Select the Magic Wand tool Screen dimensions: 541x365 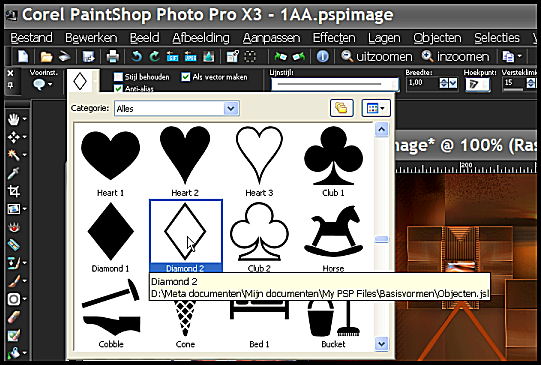pos(13,155)
